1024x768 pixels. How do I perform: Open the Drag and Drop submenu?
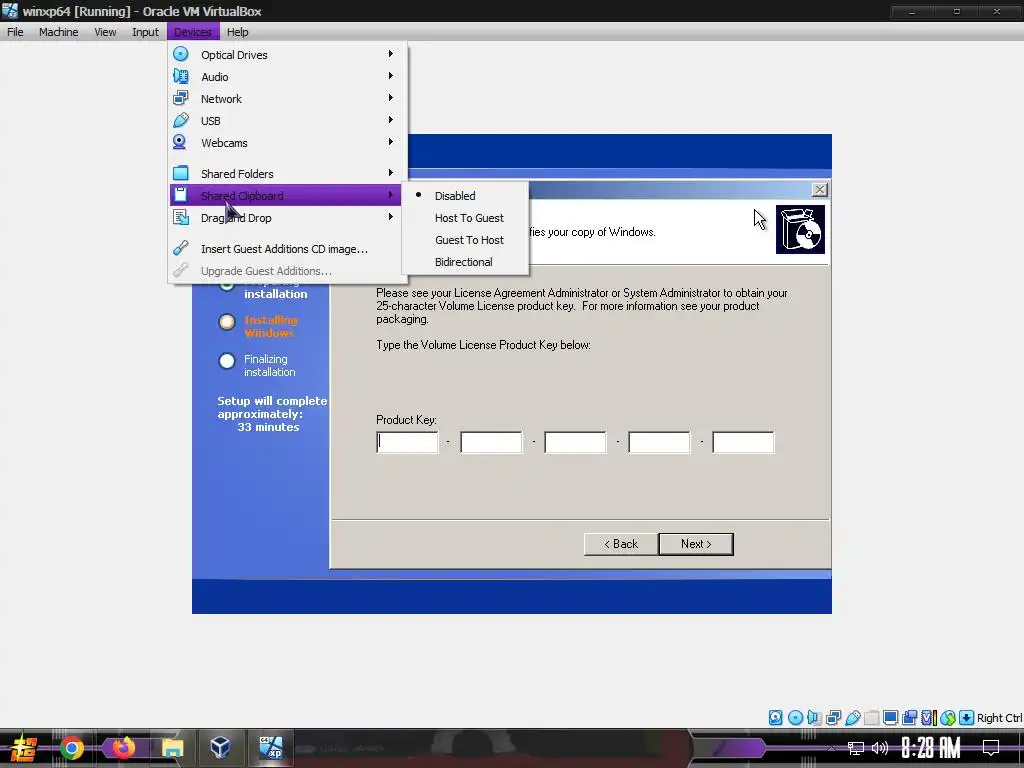click(x=287, y=217)
